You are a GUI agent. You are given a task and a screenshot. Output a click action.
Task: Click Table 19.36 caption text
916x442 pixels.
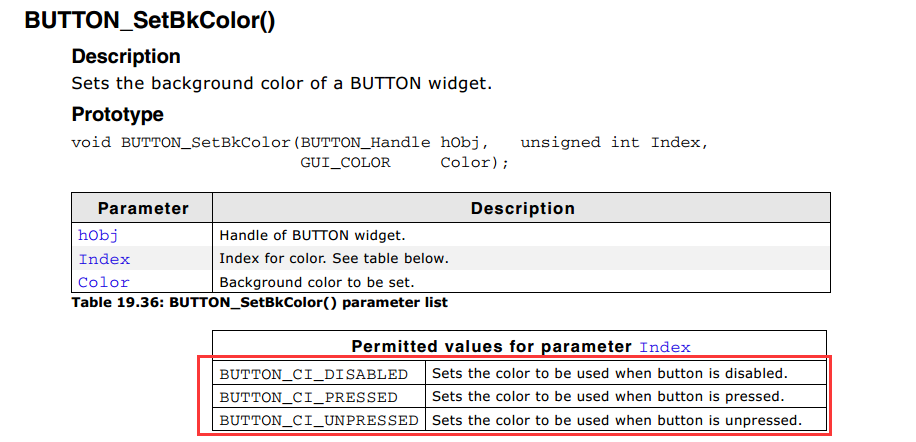(x=259, y=302)
